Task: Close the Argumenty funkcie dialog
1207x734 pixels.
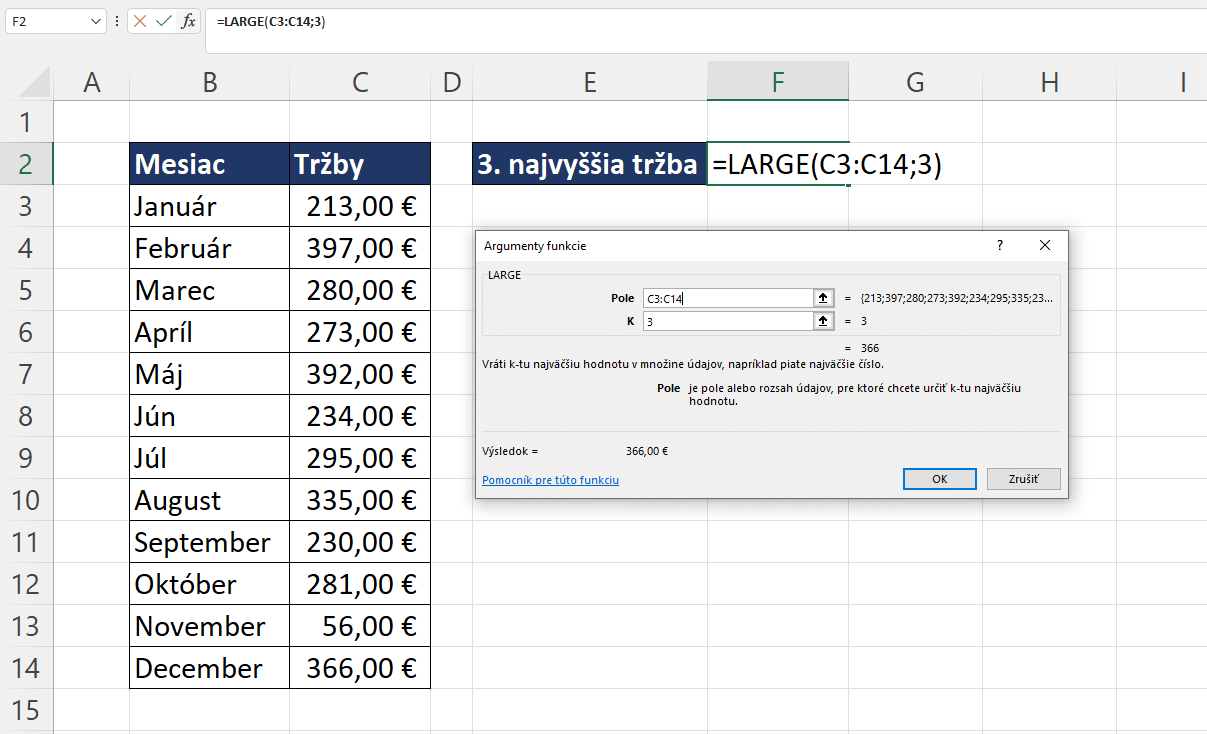Action: click(x=1045, y=245)
